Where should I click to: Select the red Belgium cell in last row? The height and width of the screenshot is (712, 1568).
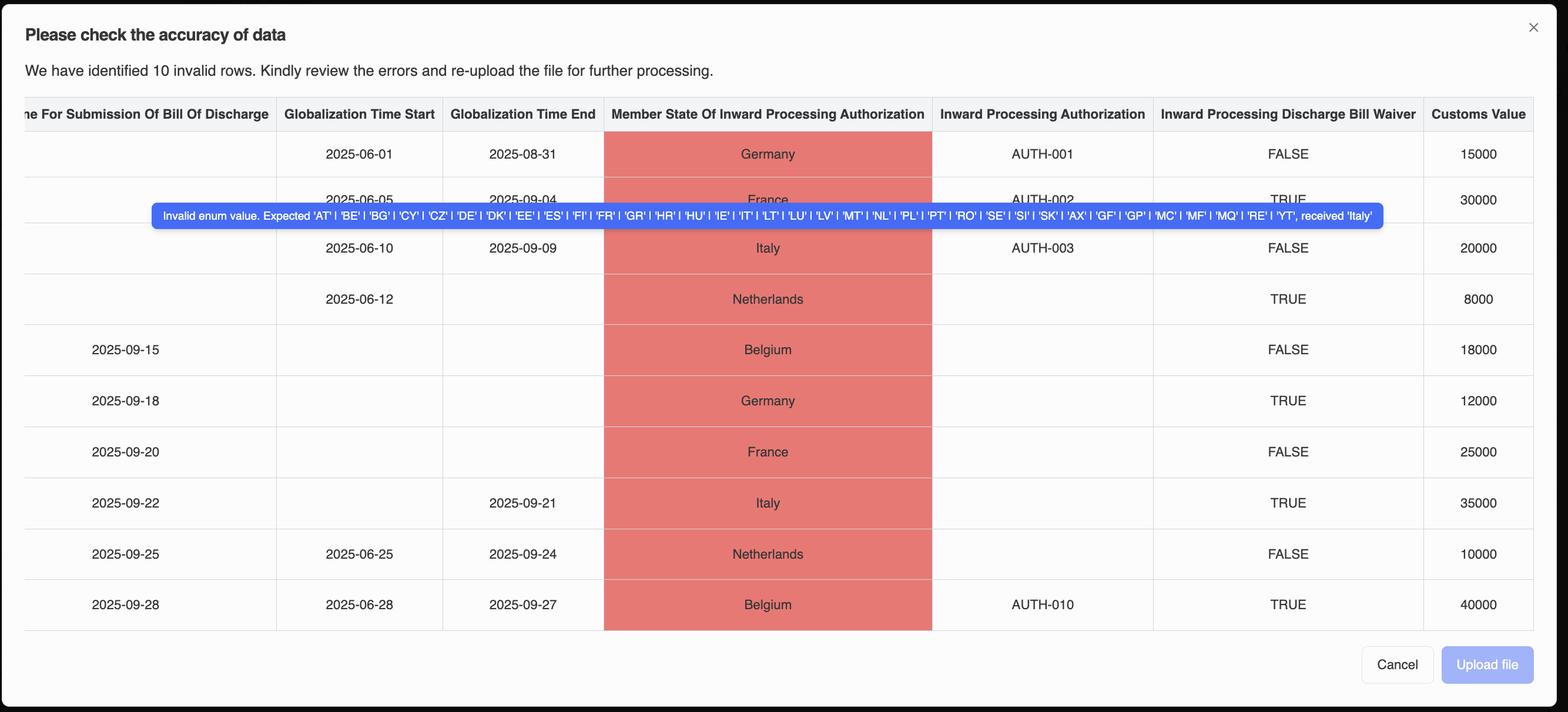[767, 605]
